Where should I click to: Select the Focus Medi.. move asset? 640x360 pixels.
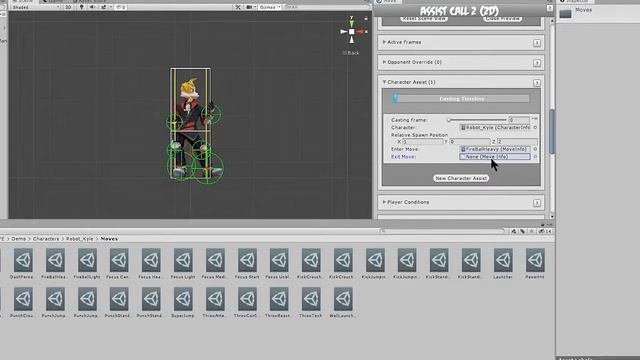[215, 264]
